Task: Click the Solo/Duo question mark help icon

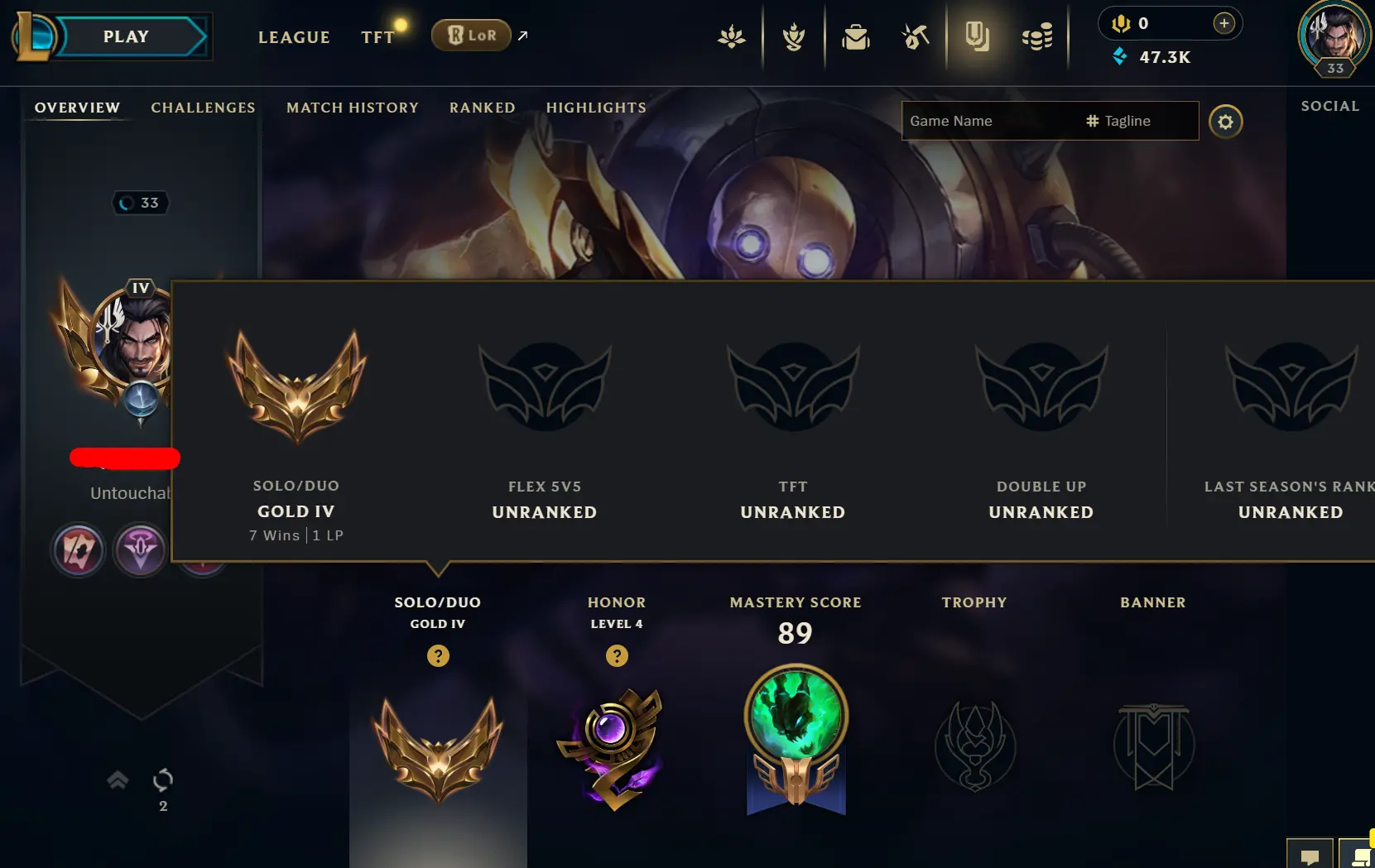Action: [x=438, y=656]
